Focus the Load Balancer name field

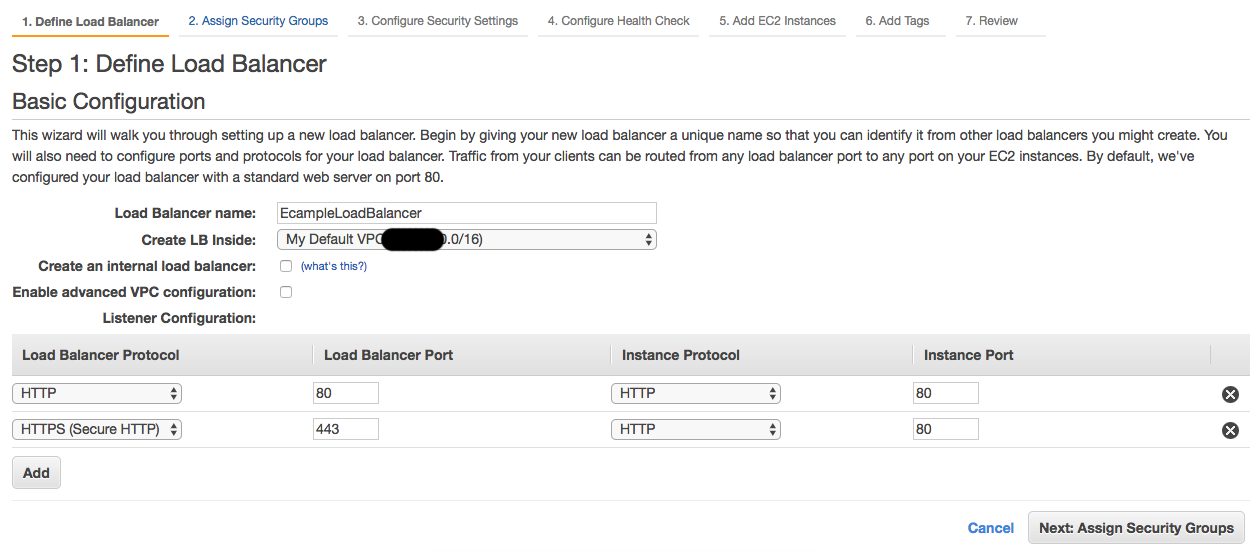pyautogui.click(x=466, y=212)
